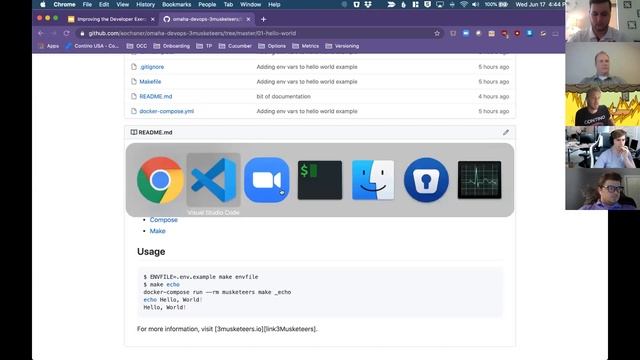640x360 pixels.
Task: Open the Apple menu
Action: point(43,4)
